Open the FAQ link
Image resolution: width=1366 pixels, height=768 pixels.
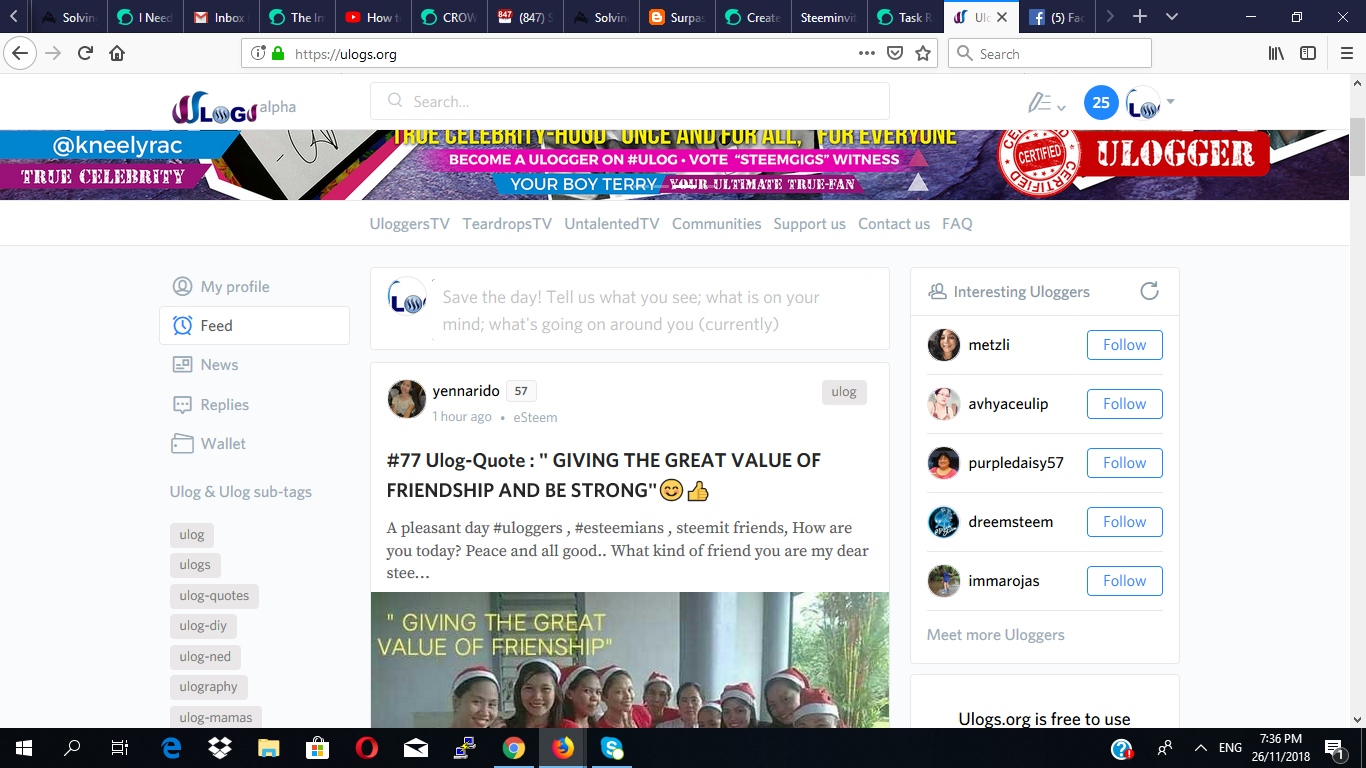[957, 224]
